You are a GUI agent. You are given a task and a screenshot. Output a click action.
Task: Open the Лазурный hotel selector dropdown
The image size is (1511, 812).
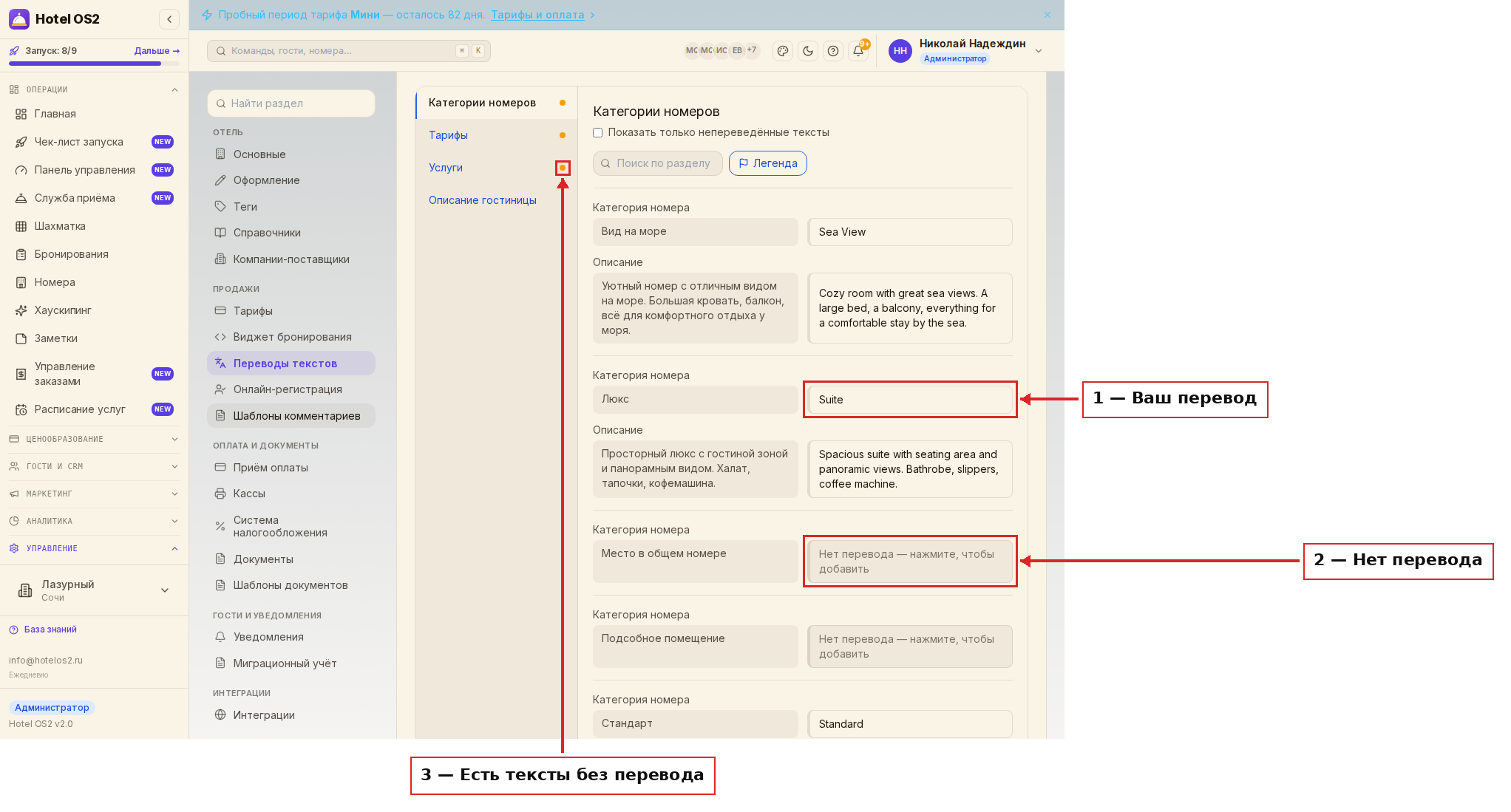[95, 590]
